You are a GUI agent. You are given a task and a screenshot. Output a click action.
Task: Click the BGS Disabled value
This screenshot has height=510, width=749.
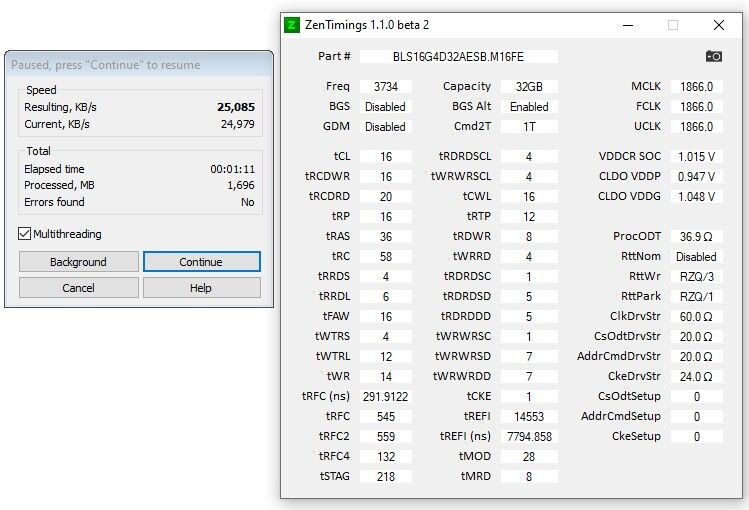(386, 106)
